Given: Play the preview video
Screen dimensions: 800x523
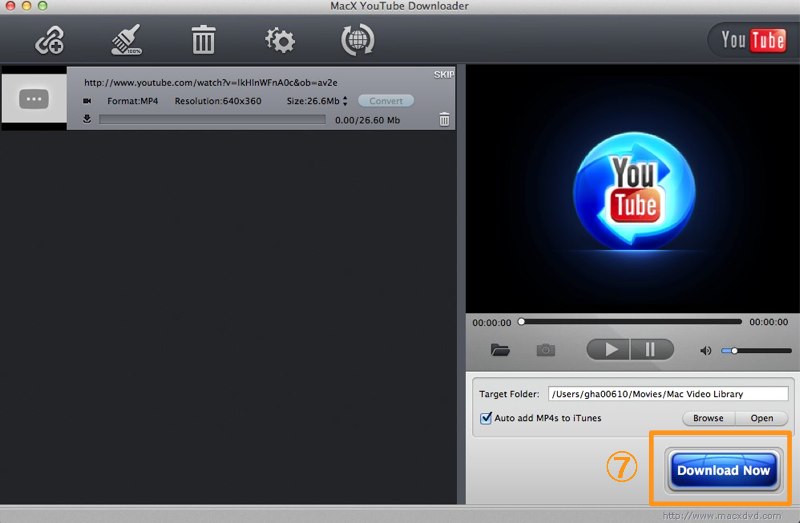Looking at the screenshot, I should tap(608, 350).
